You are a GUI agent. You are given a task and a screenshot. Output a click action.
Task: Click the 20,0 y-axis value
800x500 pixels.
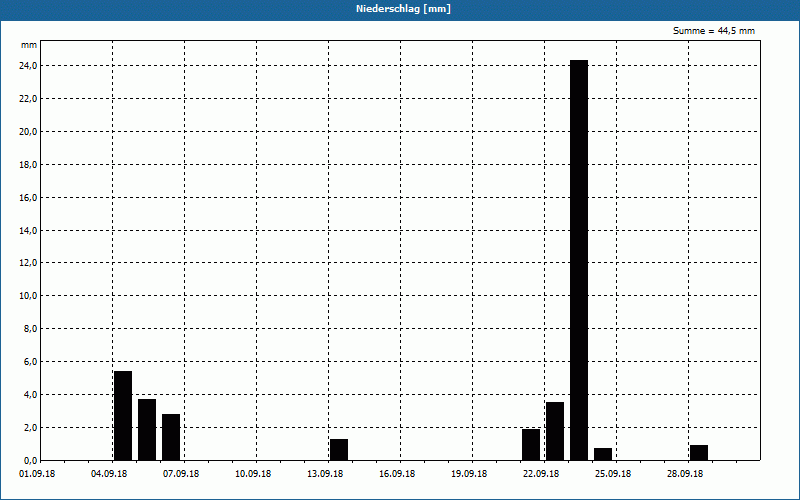click(x=28, y=132)
